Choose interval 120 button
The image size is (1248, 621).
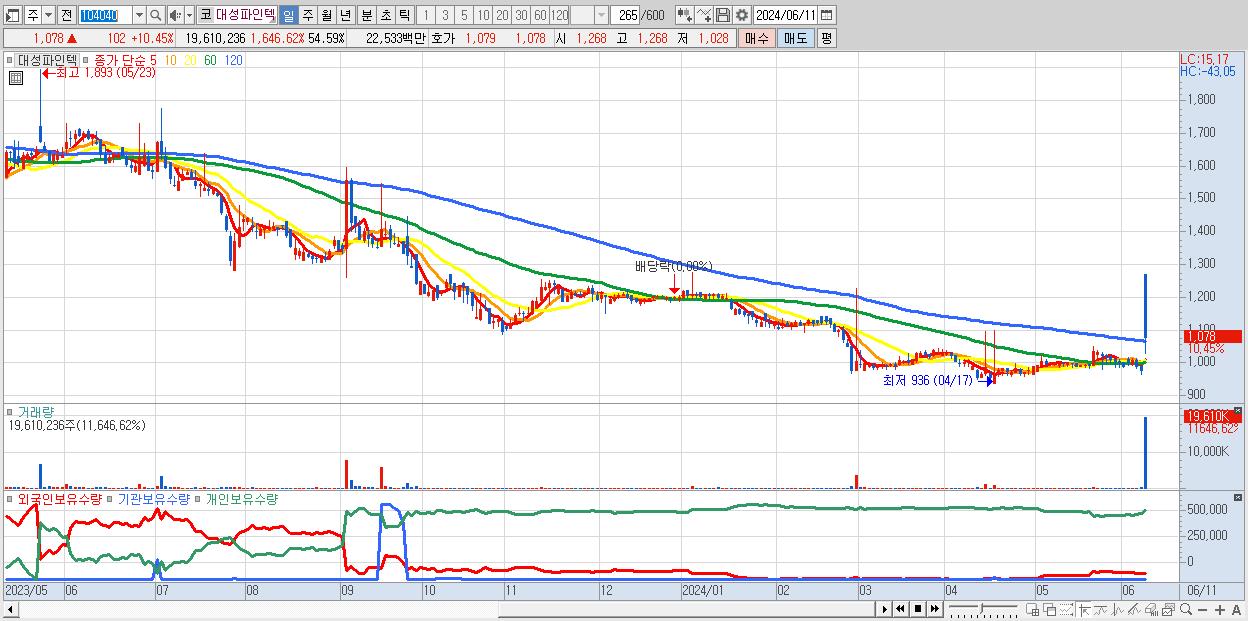[x=561, y=15]
